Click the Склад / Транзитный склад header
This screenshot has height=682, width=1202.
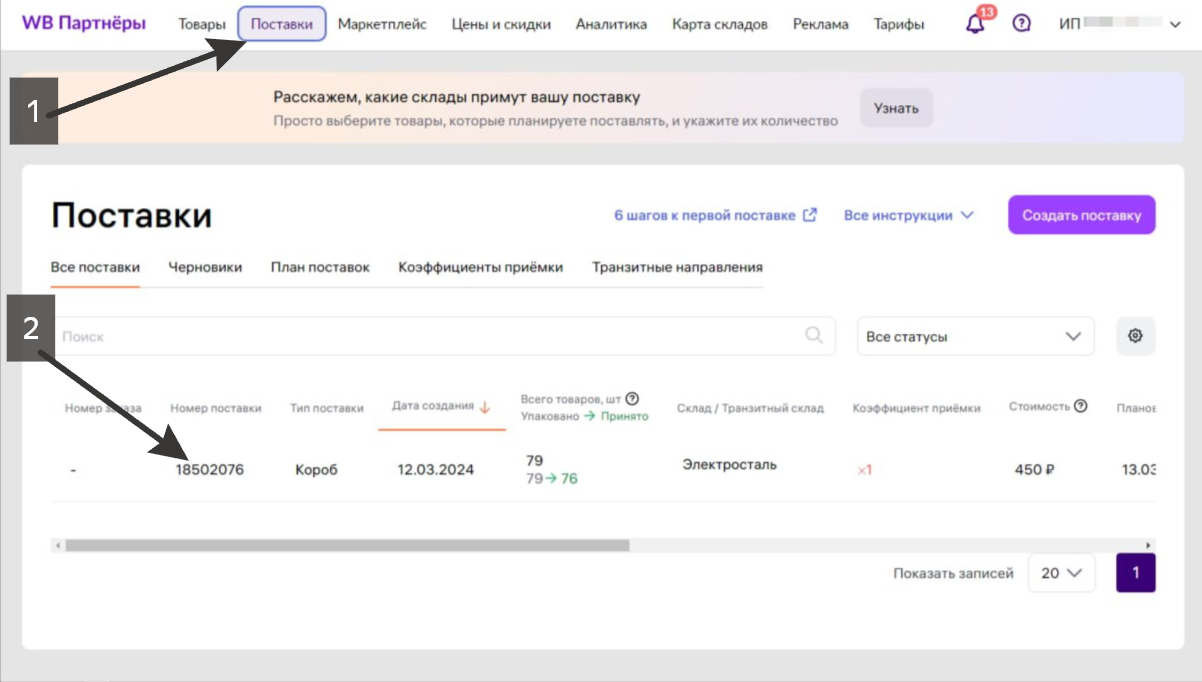pyautogui.click(x=750, y=408)
